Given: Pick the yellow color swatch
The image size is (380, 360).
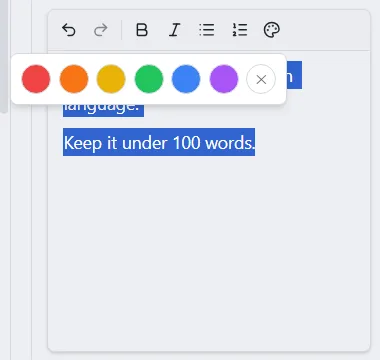Looking at the screenshot, I should [x=111, y=79].
